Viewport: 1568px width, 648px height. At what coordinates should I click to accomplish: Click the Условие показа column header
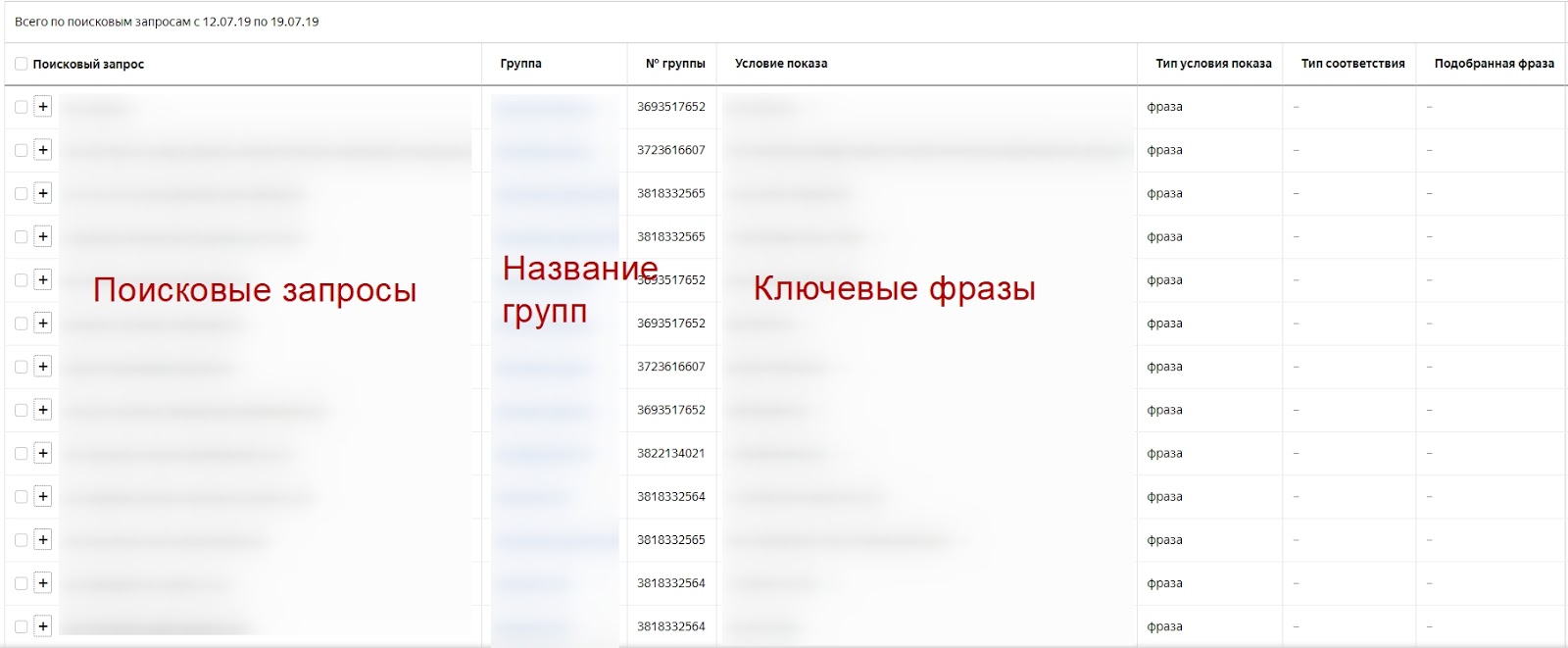tap(781, 64)
